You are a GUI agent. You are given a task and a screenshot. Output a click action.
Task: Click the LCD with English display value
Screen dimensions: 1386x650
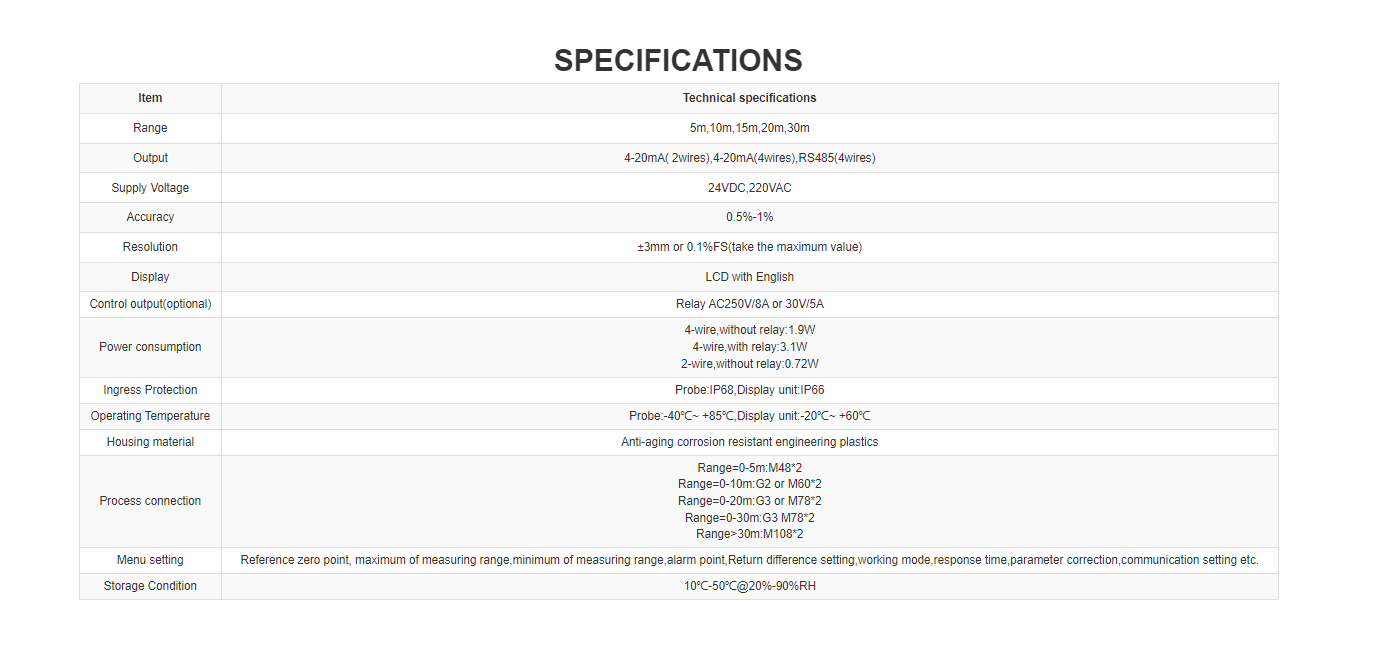(749, 277)
